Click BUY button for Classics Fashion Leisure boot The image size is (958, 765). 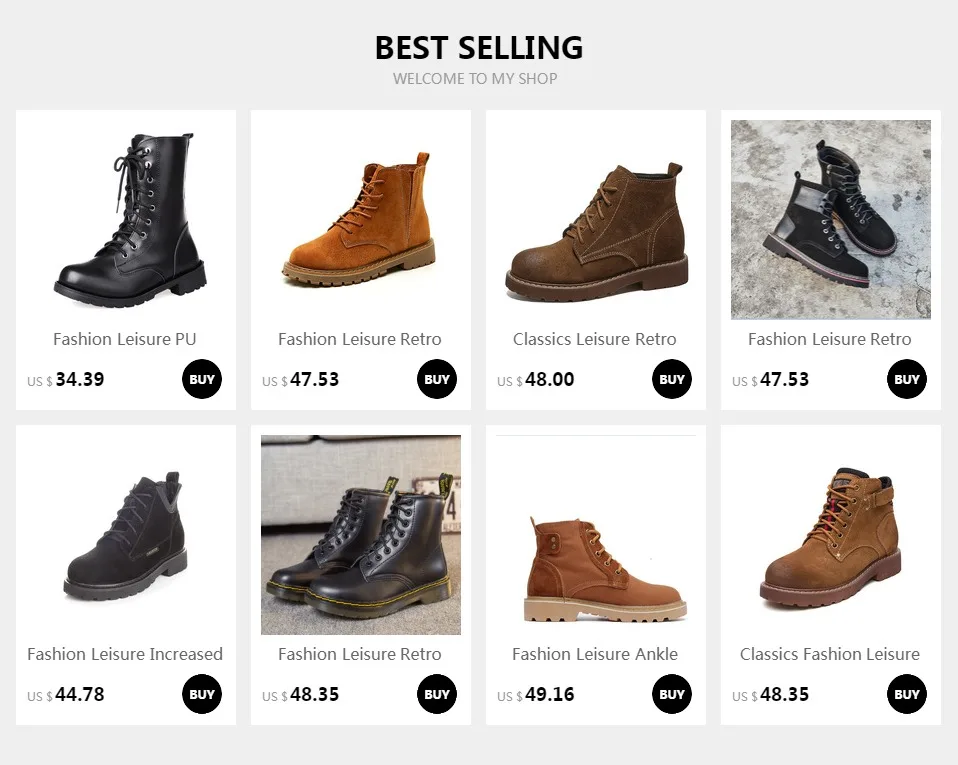(x=907, y=694)
